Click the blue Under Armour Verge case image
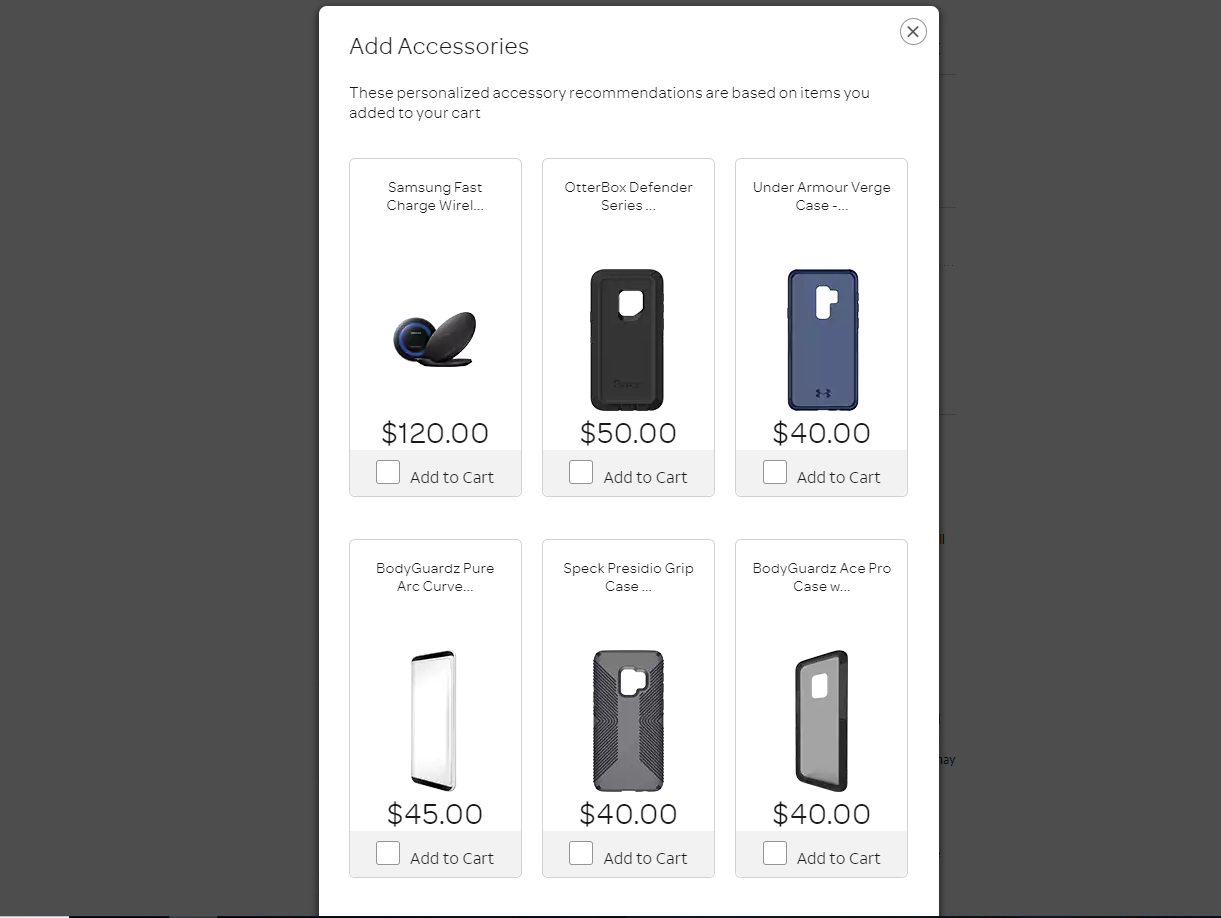Image resolution: width=1221 pixels, height=918 pixels. point(822,340)
